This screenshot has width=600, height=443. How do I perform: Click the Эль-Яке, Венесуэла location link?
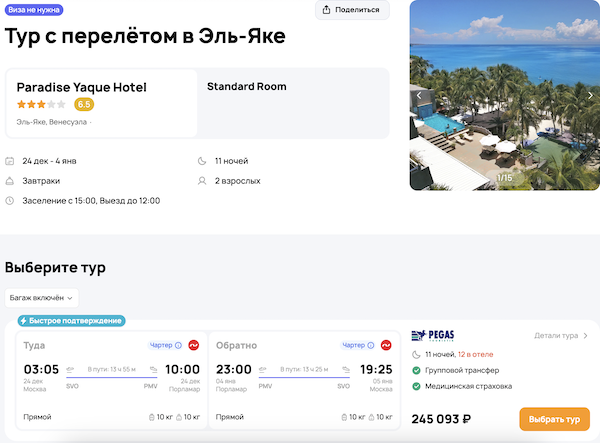click(x=52, y=122)
